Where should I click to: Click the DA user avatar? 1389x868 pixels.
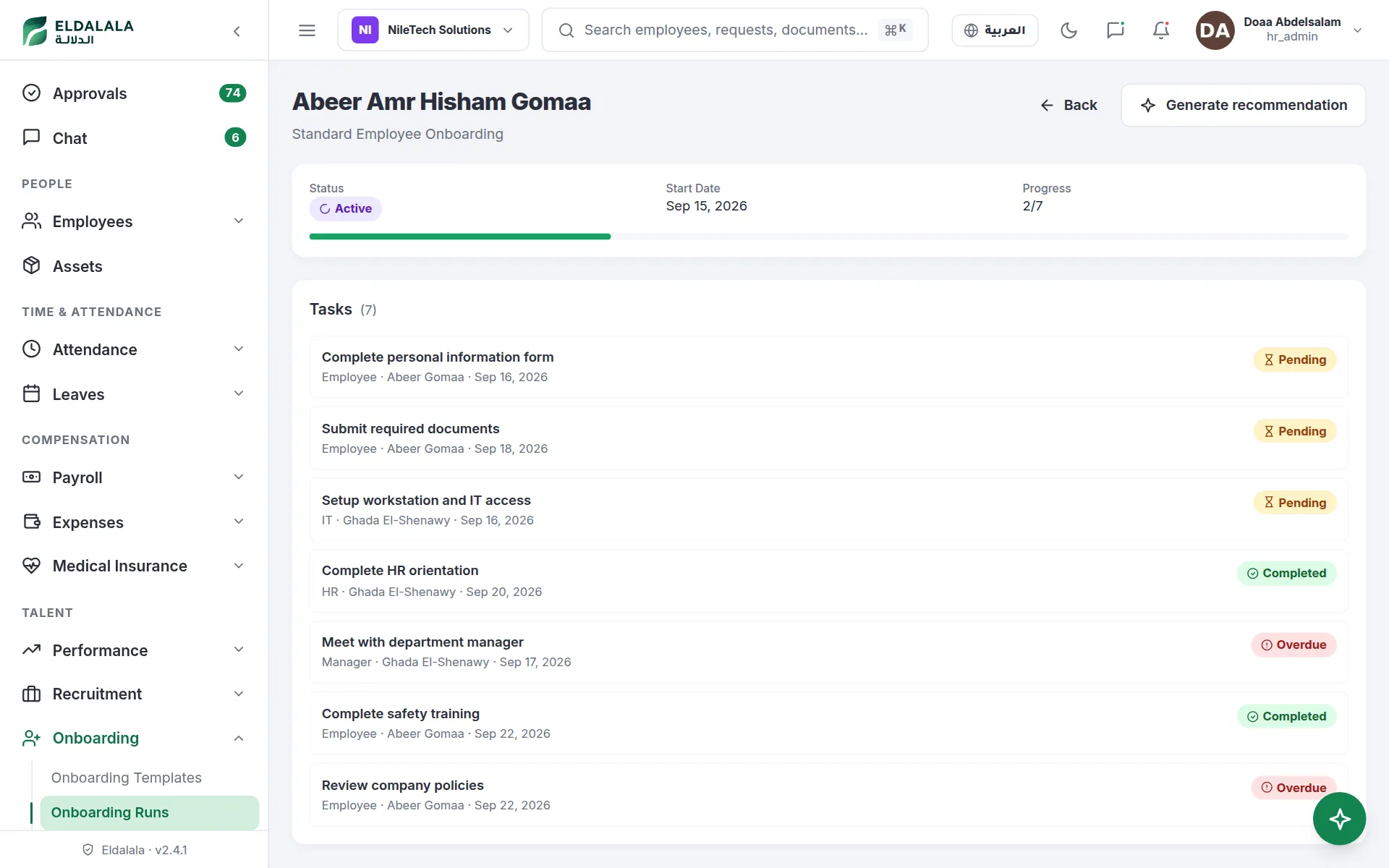1215,30
